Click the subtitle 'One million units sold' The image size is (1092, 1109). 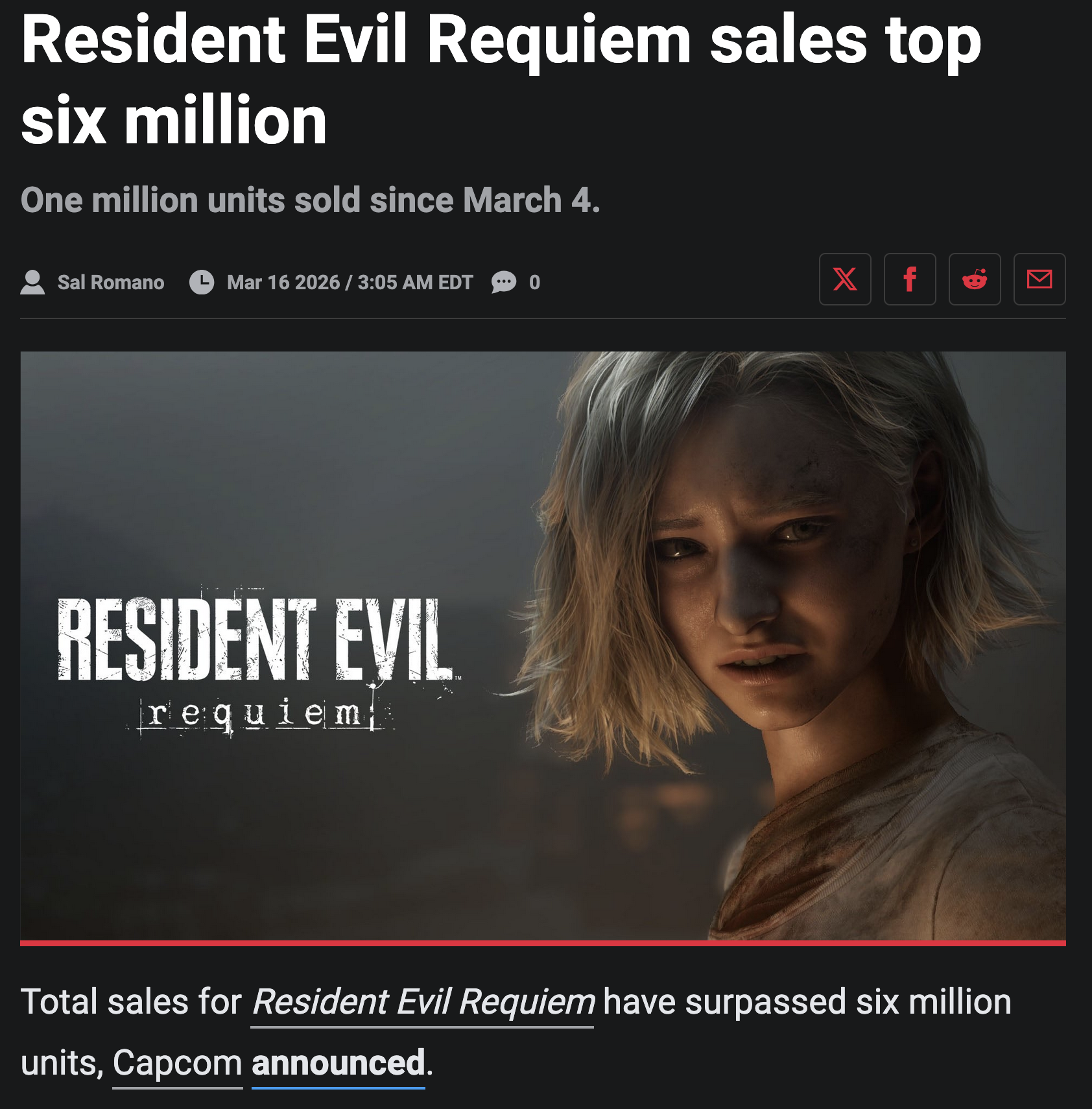[x=311, y=200]
